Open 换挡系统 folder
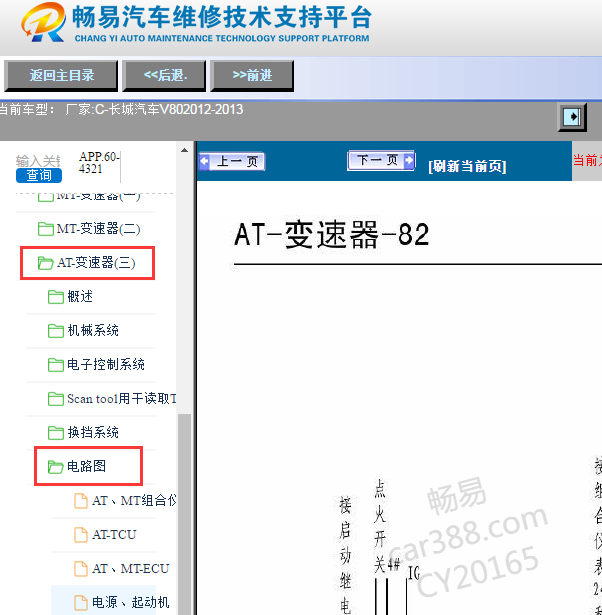Screen dimensions: 602x615 click(x=93, y=433)
